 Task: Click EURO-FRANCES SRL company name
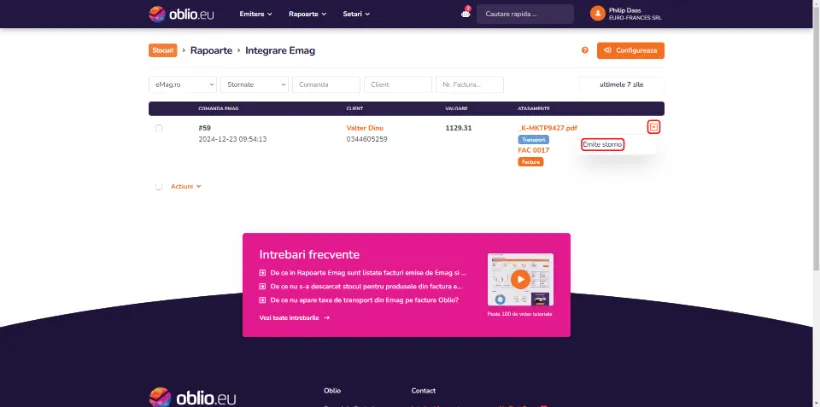pyautogui.click(x=635, y=18)
